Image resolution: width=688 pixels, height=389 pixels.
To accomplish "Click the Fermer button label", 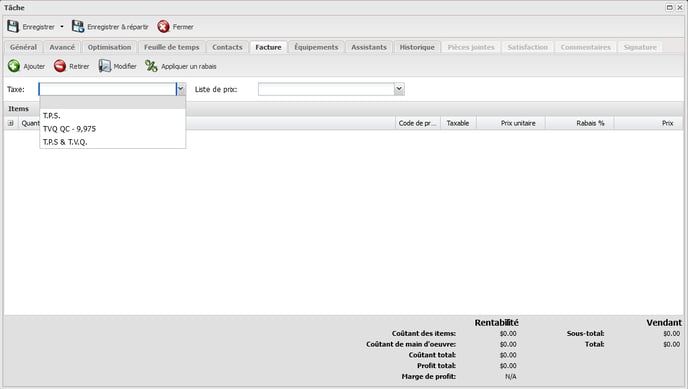I will [x=183, y=27].
